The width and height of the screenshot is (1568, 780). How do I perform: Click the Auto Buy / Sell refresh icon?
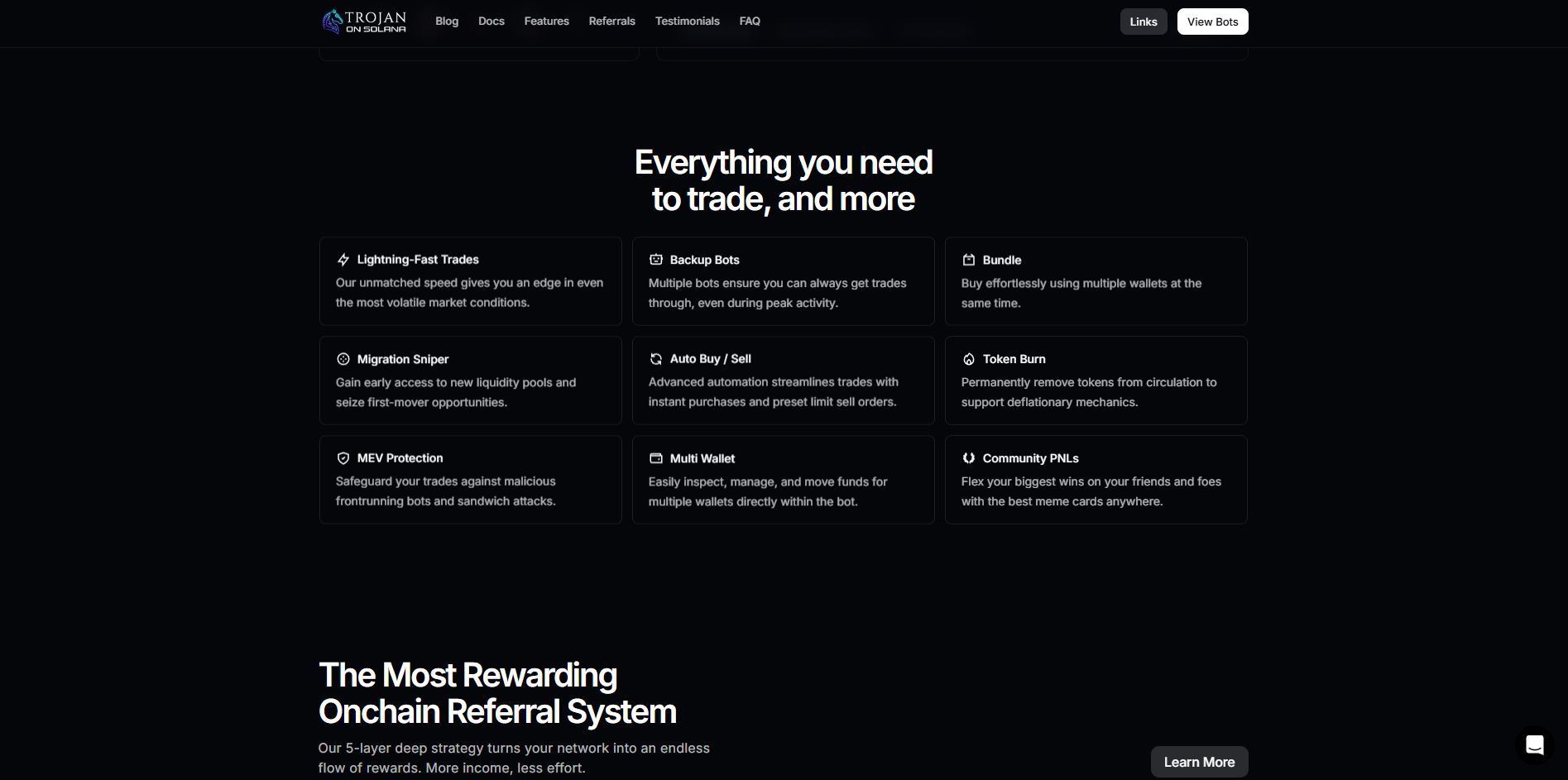(656, 359)
